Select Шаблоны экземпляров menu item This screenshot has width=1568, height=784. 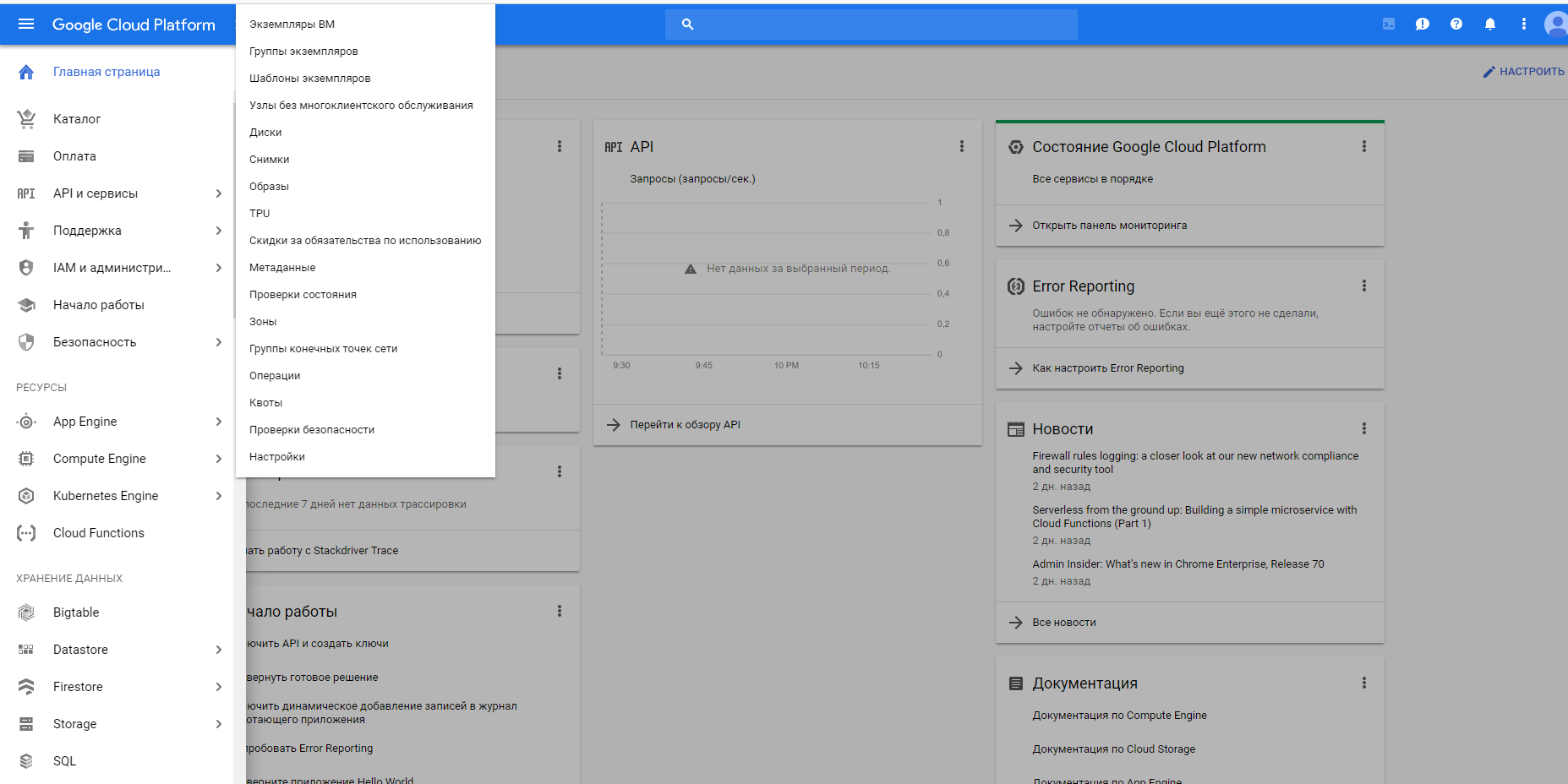(x=365, y=79)
